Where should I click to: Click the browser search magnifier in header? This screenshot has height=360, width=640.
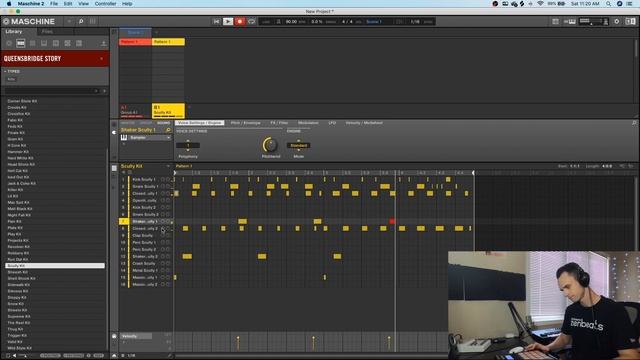pyautogui.click(x=81, y=21)
